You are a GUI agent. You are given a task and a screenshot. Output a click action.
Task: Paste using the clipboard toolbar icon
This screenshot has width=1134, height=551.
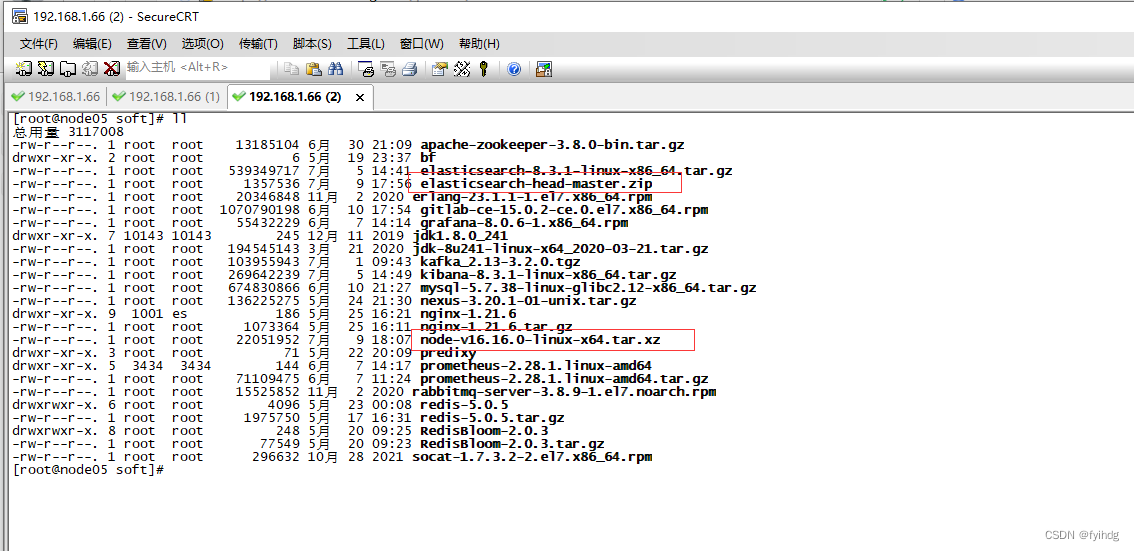point(313,69)
